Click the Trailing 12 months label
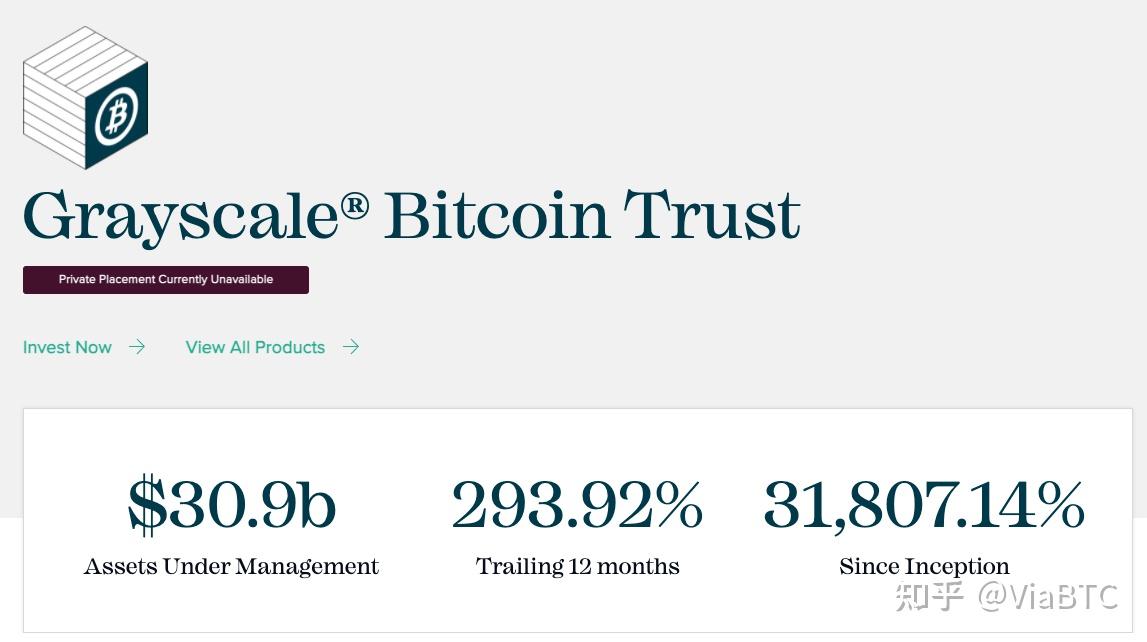Image resolution: width=1147 pixels, height=642 pixels. (577, 567)
